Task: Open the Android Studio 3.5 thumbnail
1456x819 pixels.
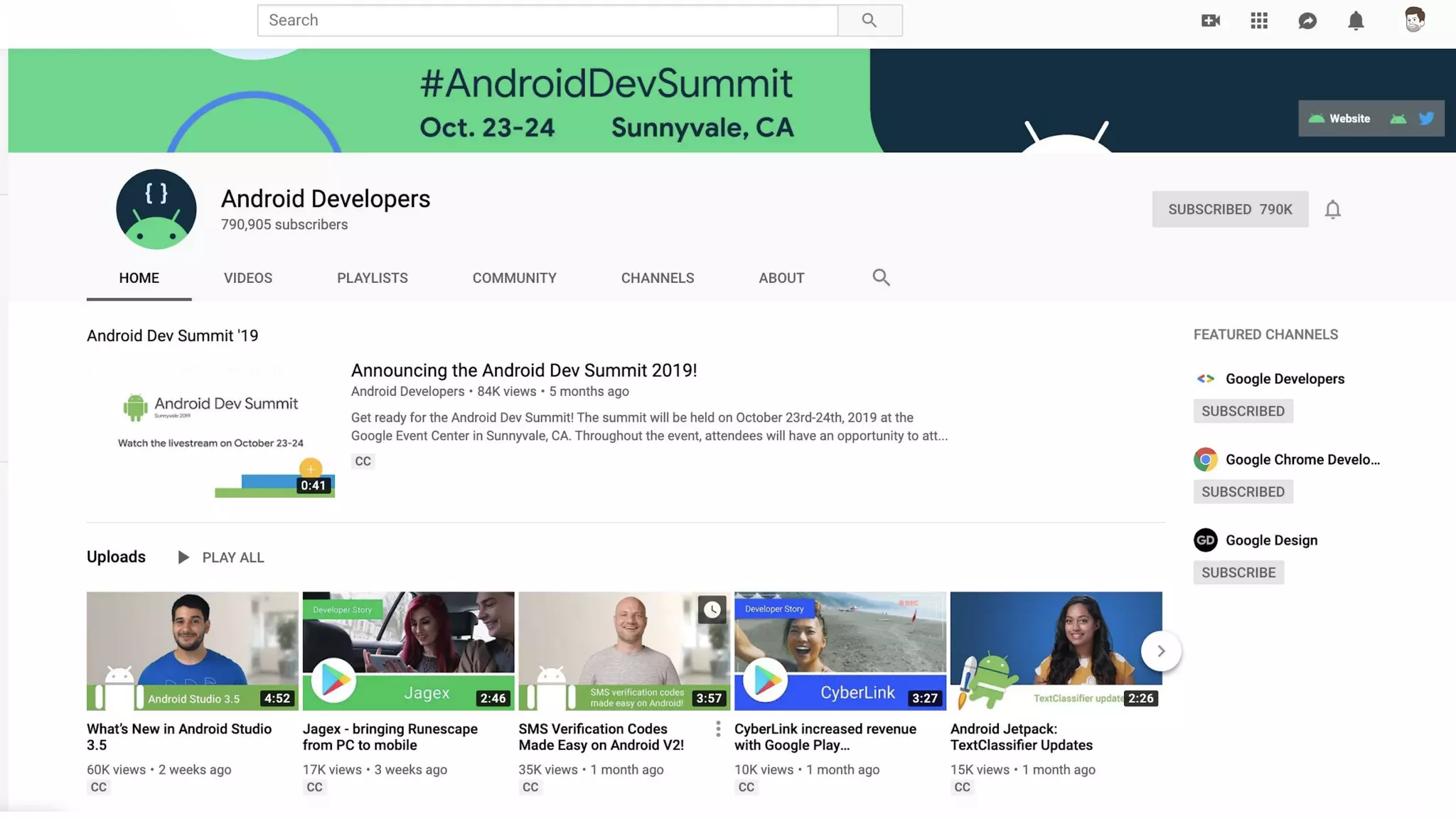Action: click(x=193, y=651)
